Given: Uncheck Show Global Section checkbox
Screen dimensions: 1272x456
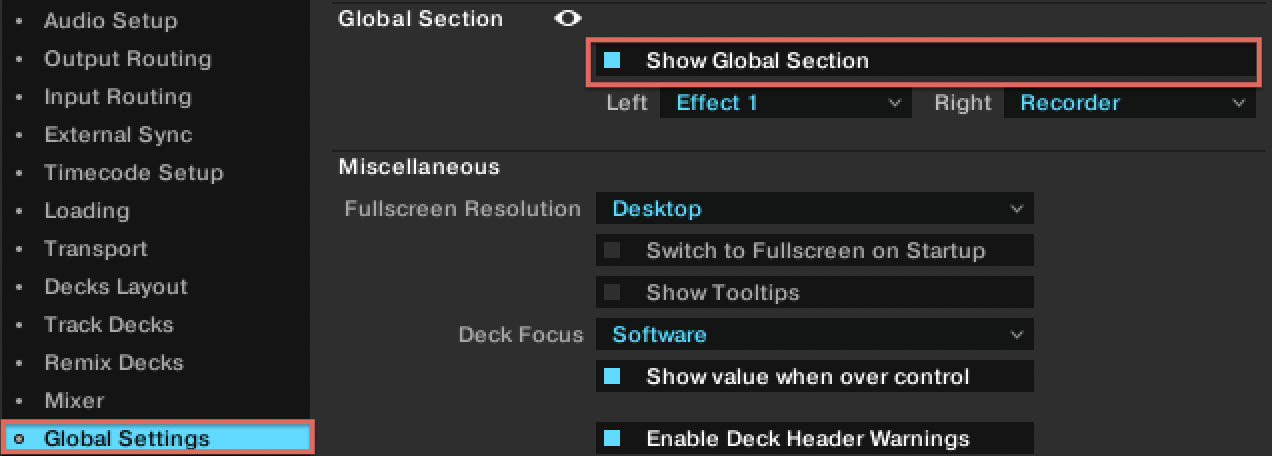Looking at the screenshot, I should (x=612, y=61).
